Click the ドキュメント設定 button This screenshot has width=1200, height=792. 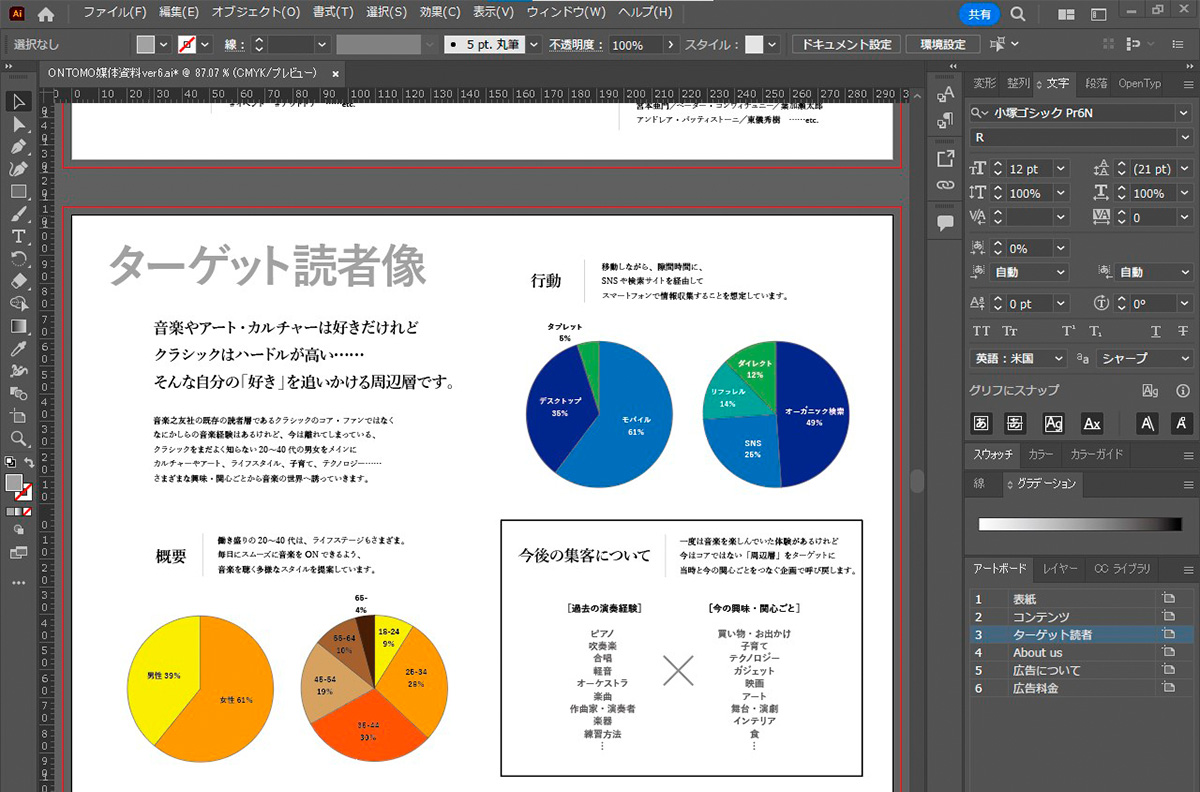coord(845,45)
